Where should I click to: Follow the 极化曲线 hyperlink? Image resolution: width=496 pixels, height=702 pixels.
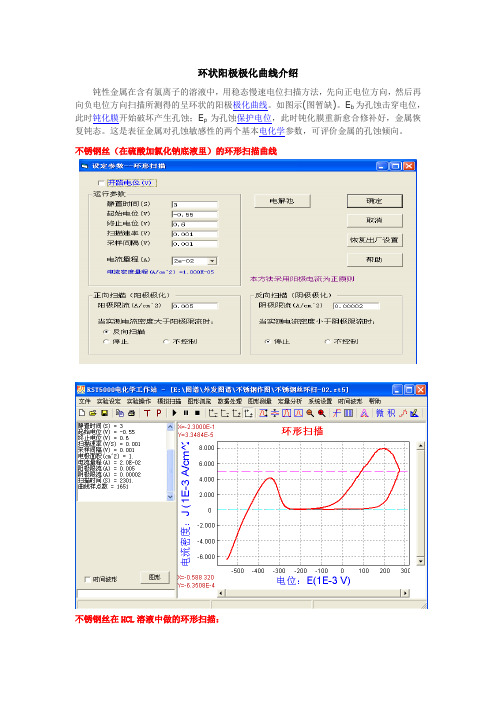pos(250,105)
